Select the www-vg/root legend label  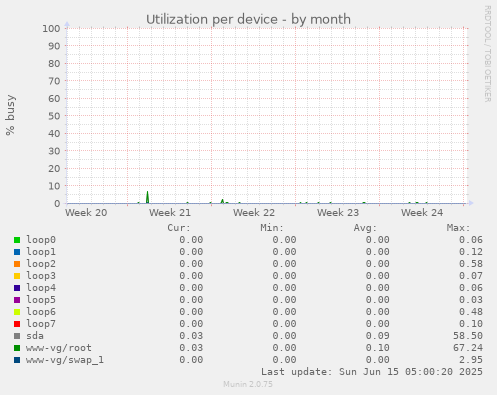click(x=59, y=348)
